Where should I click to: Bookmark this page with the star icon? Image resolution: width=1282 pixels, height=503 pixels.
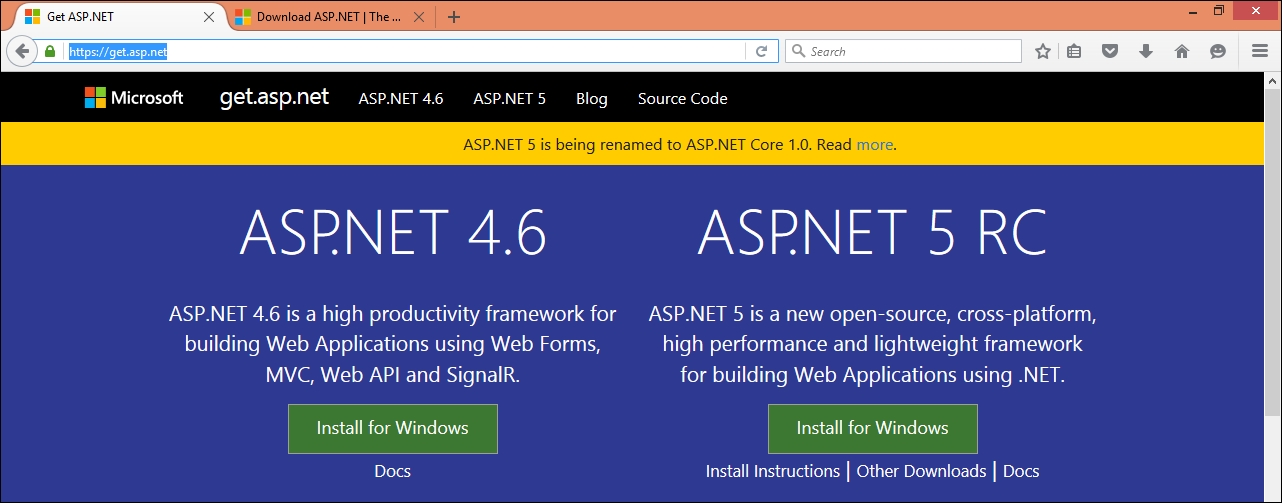(x=1043, y=51)
